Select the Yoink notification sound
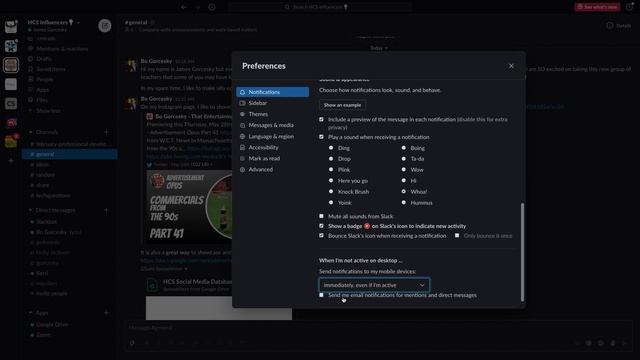 tap(331, 202)
